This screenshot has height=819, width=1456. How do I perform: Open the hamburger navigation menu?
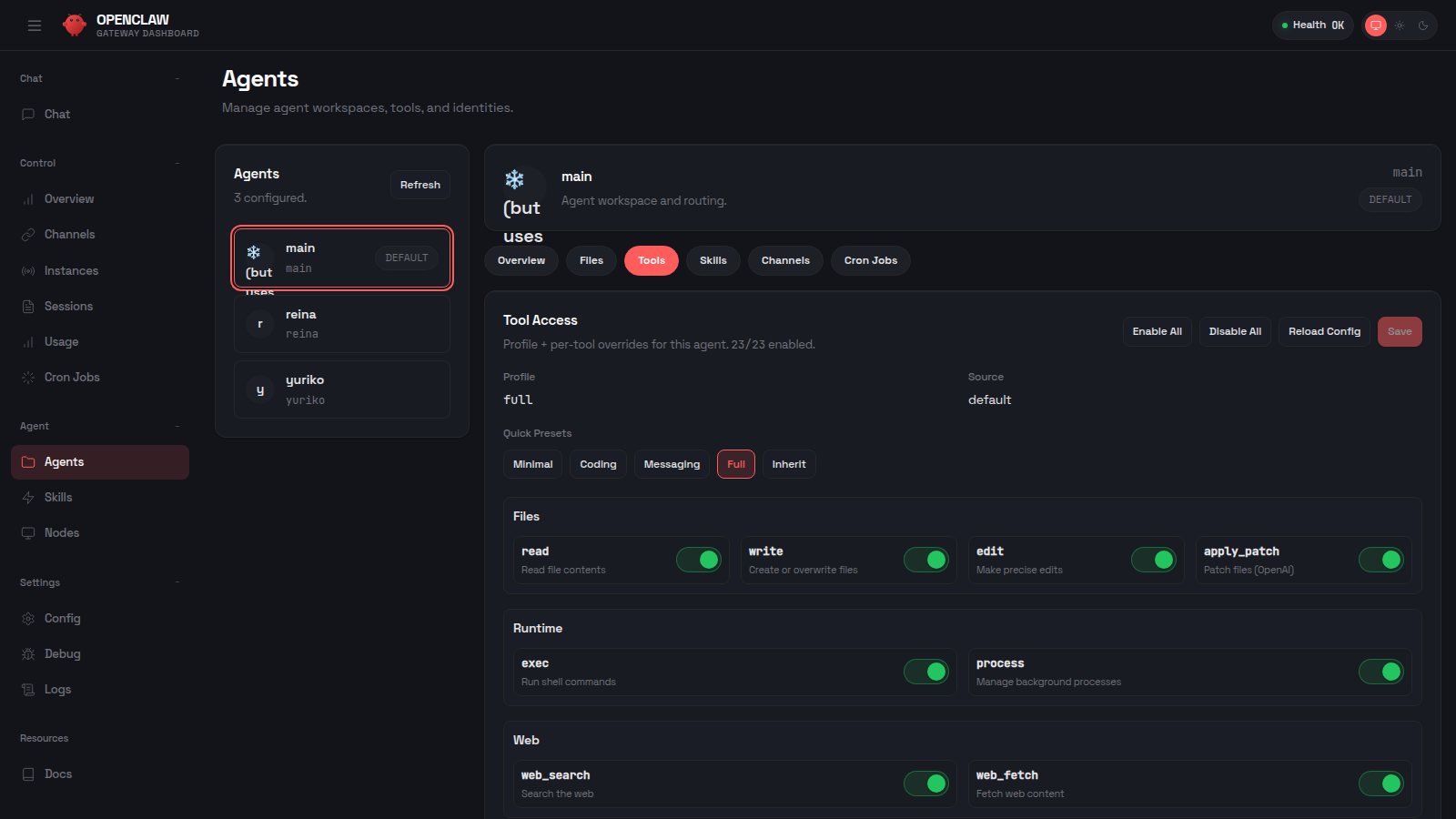click(35, 25)
